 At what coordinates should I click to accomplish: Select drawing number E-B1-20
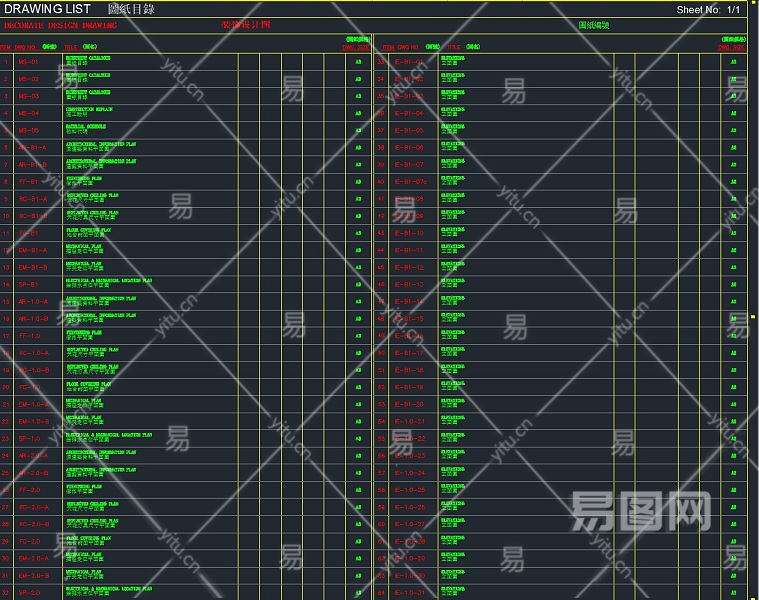click(x=409, y=405)
